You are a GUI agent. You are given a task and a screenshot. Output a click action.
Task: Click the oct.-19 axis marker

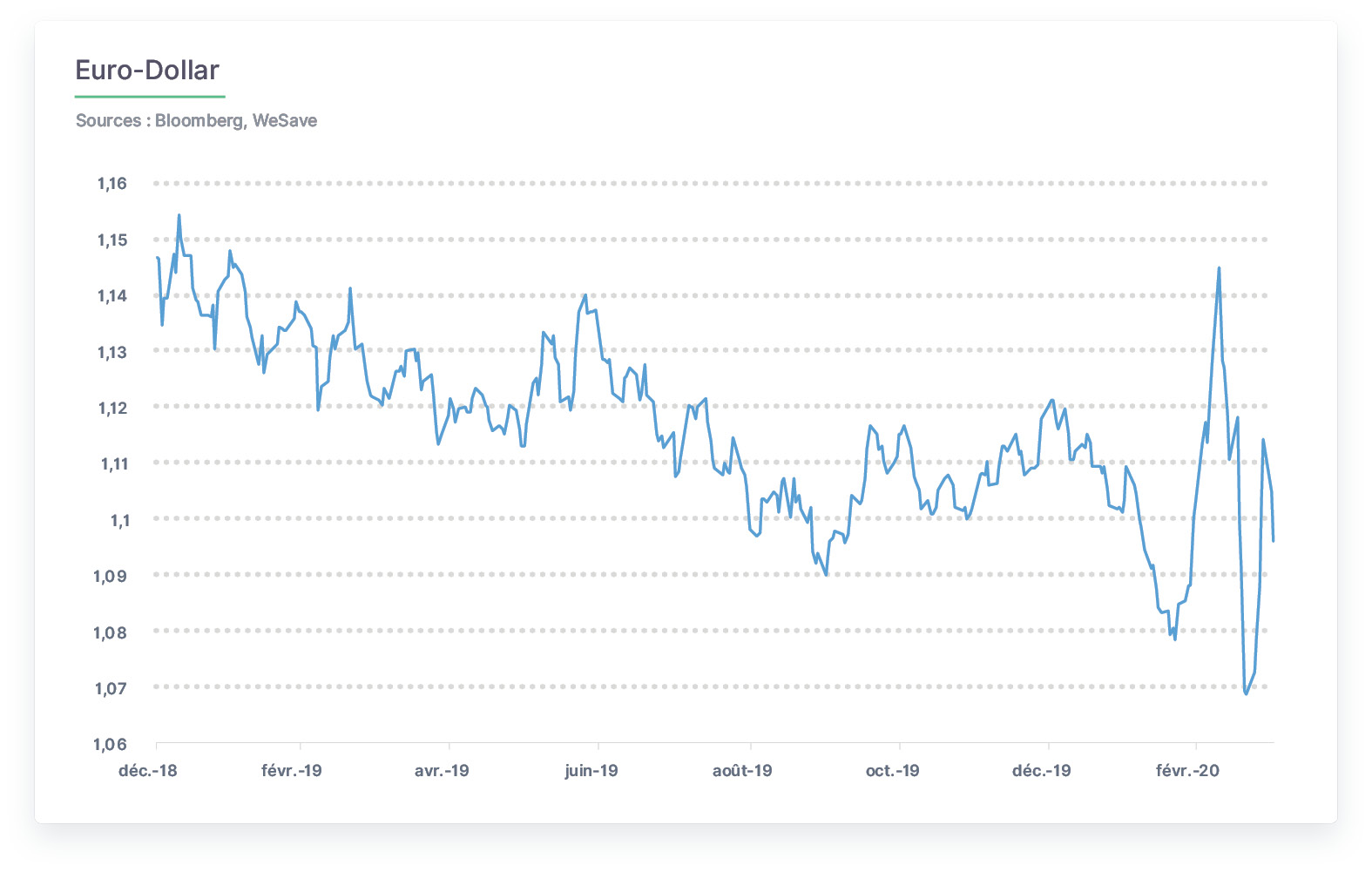point(893,771)
